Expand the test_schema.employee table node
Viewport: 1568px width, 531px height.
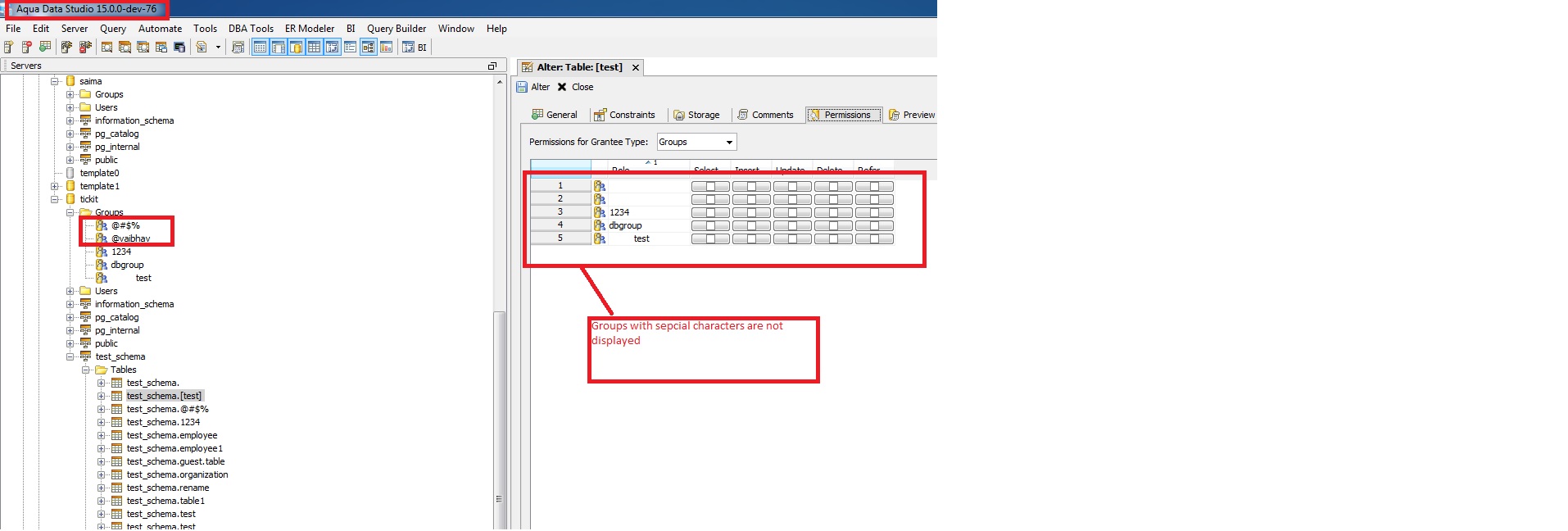pos(102,435)
